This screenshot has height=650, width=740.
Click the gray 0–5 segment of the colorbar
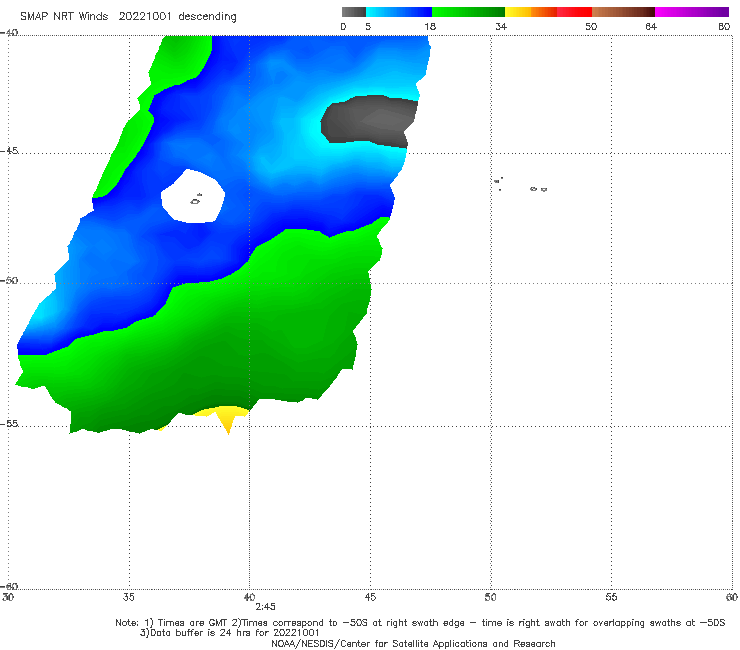[353, 12]
